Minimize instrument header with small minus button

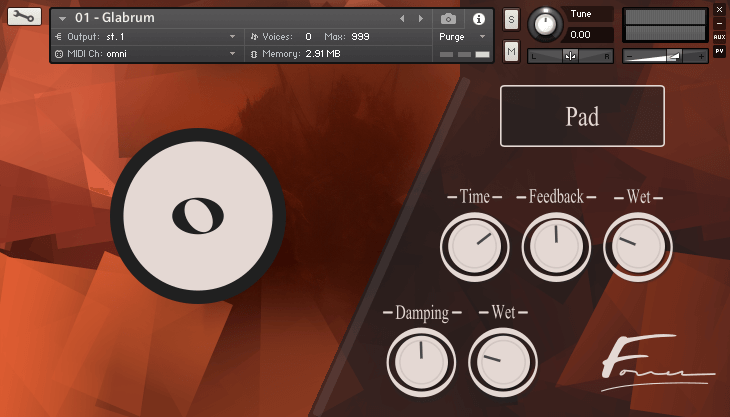click(719, 23)
